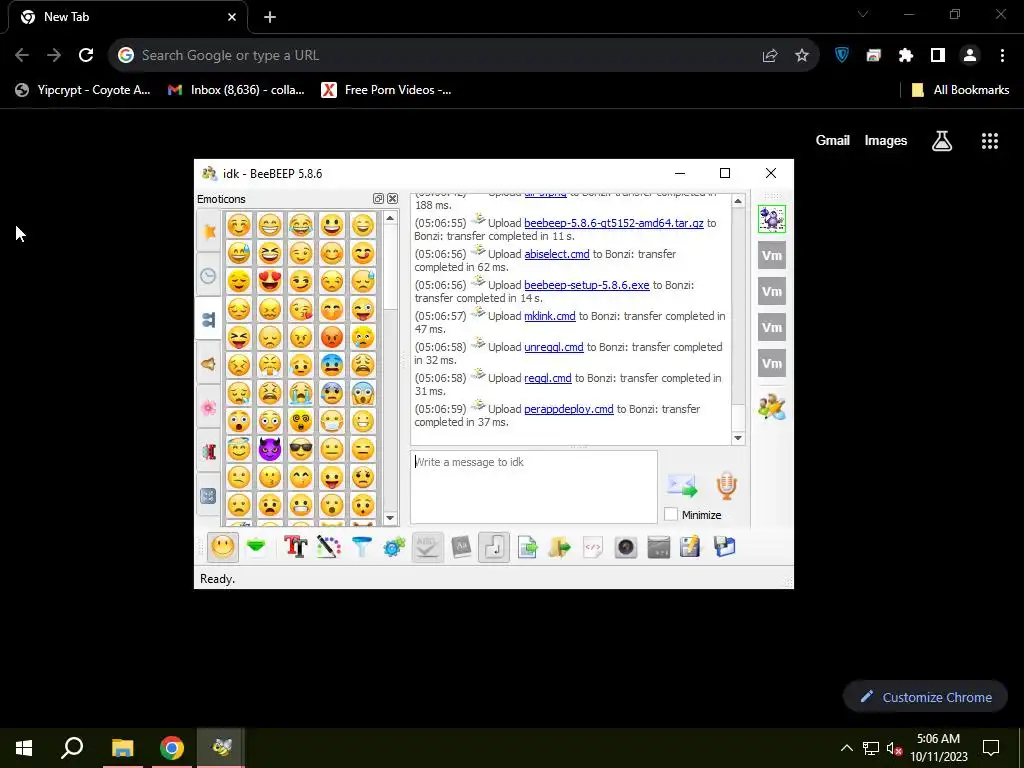1024x768 pixels.
Task: Insert the spiral-eyes dizzy emoji
Action: coord(300,421)
